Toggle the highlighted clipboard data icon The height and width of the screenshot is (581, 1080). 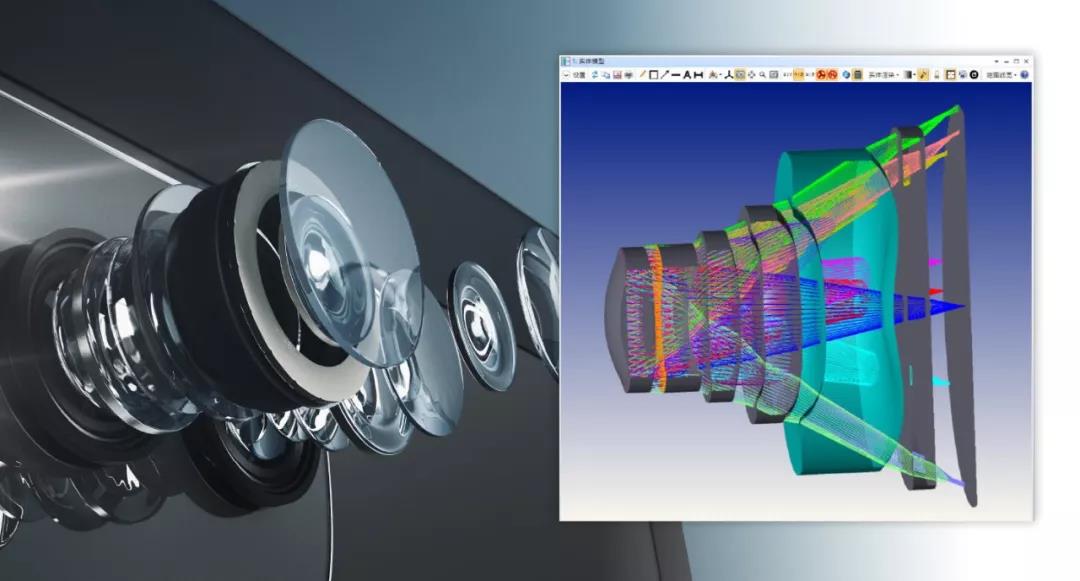point(858,74)
